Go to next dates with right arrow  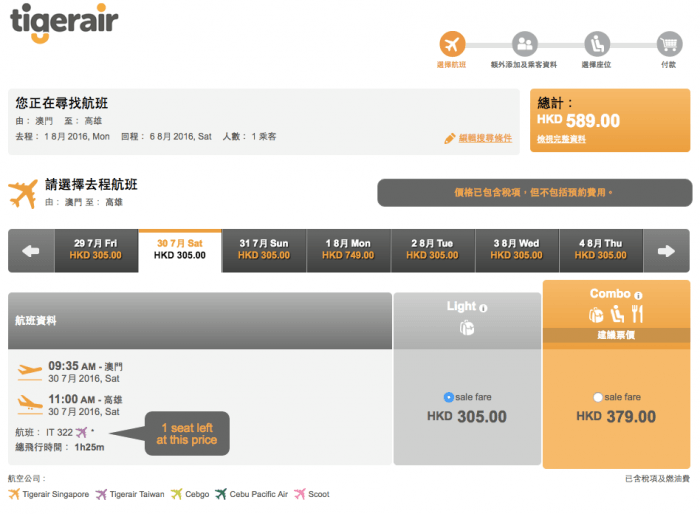click(666, 251)
